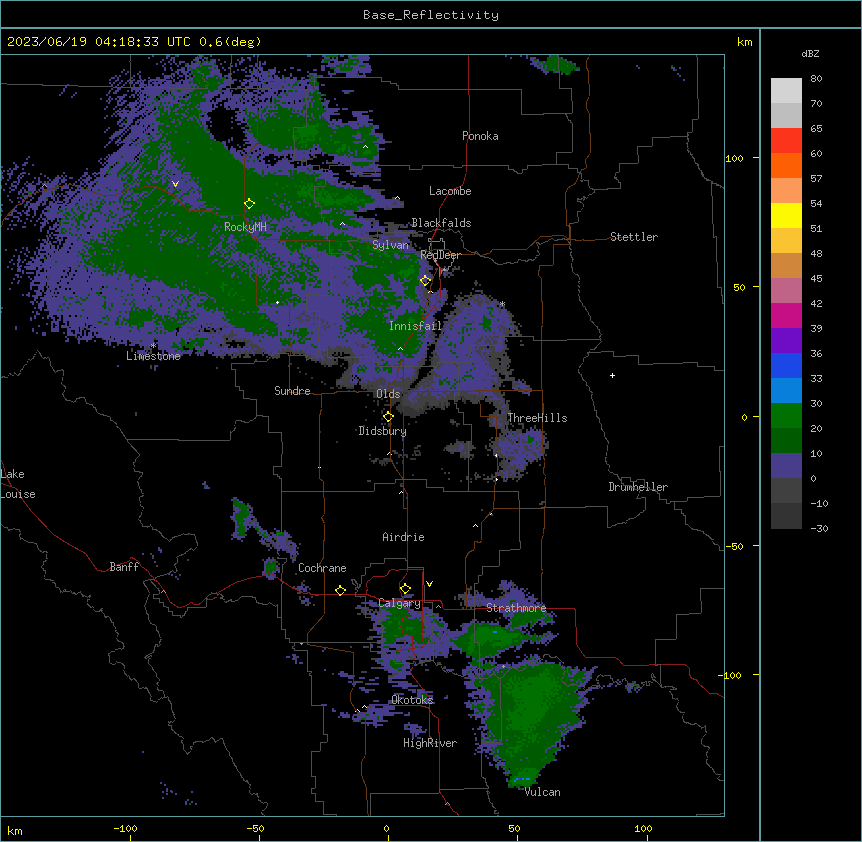The image size is (862, 842).
Task: Click the ThreeHills city label
Action: click(x=537, y=418)
